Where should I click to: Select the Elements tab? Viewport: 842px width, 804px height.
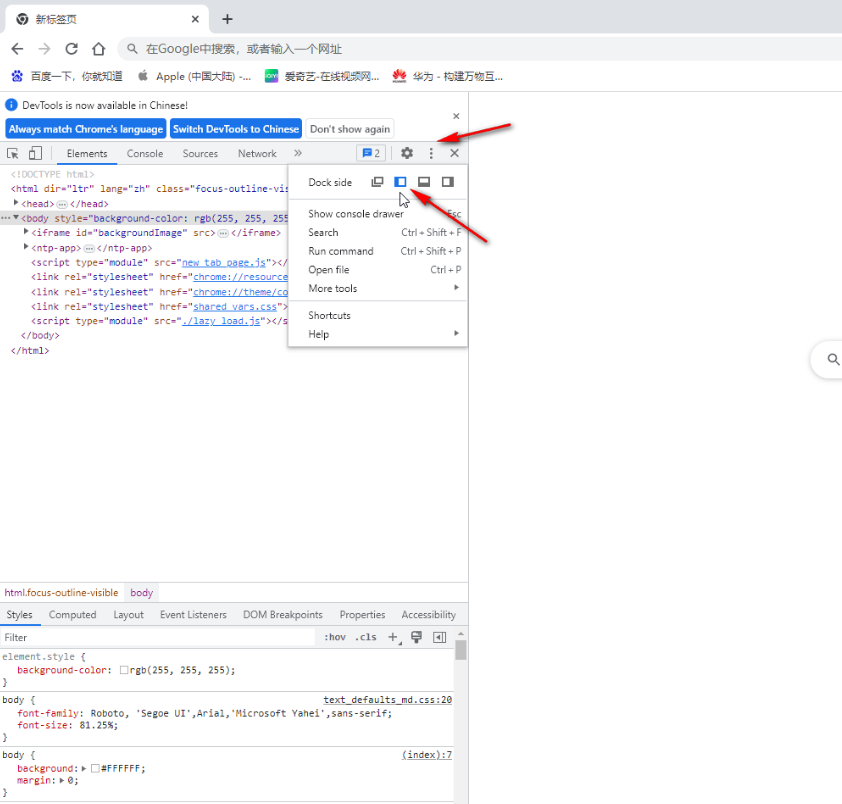87,154
